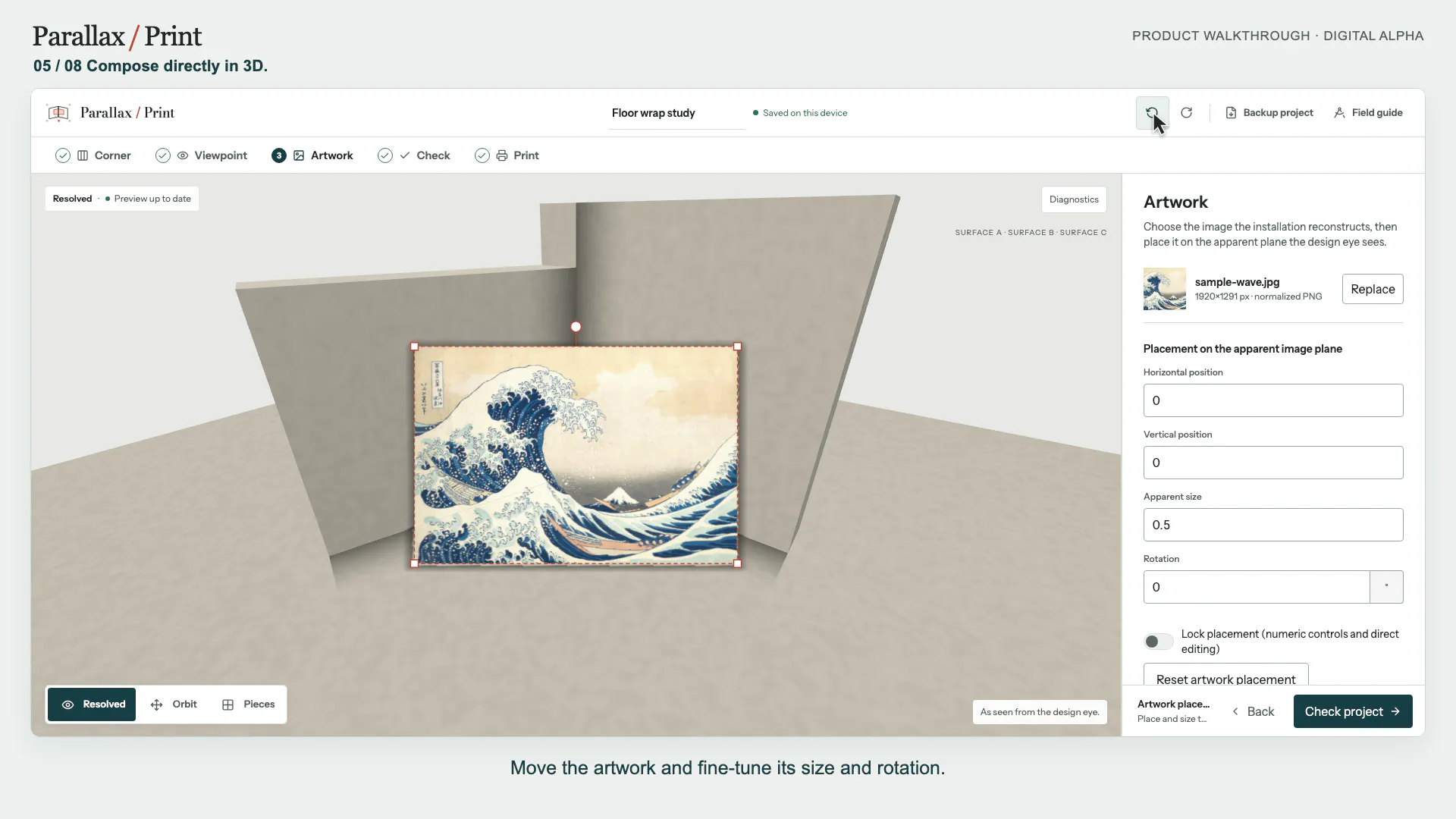Click the Resolved status label
The image size is (1456, 819).
tap(72, 199)
